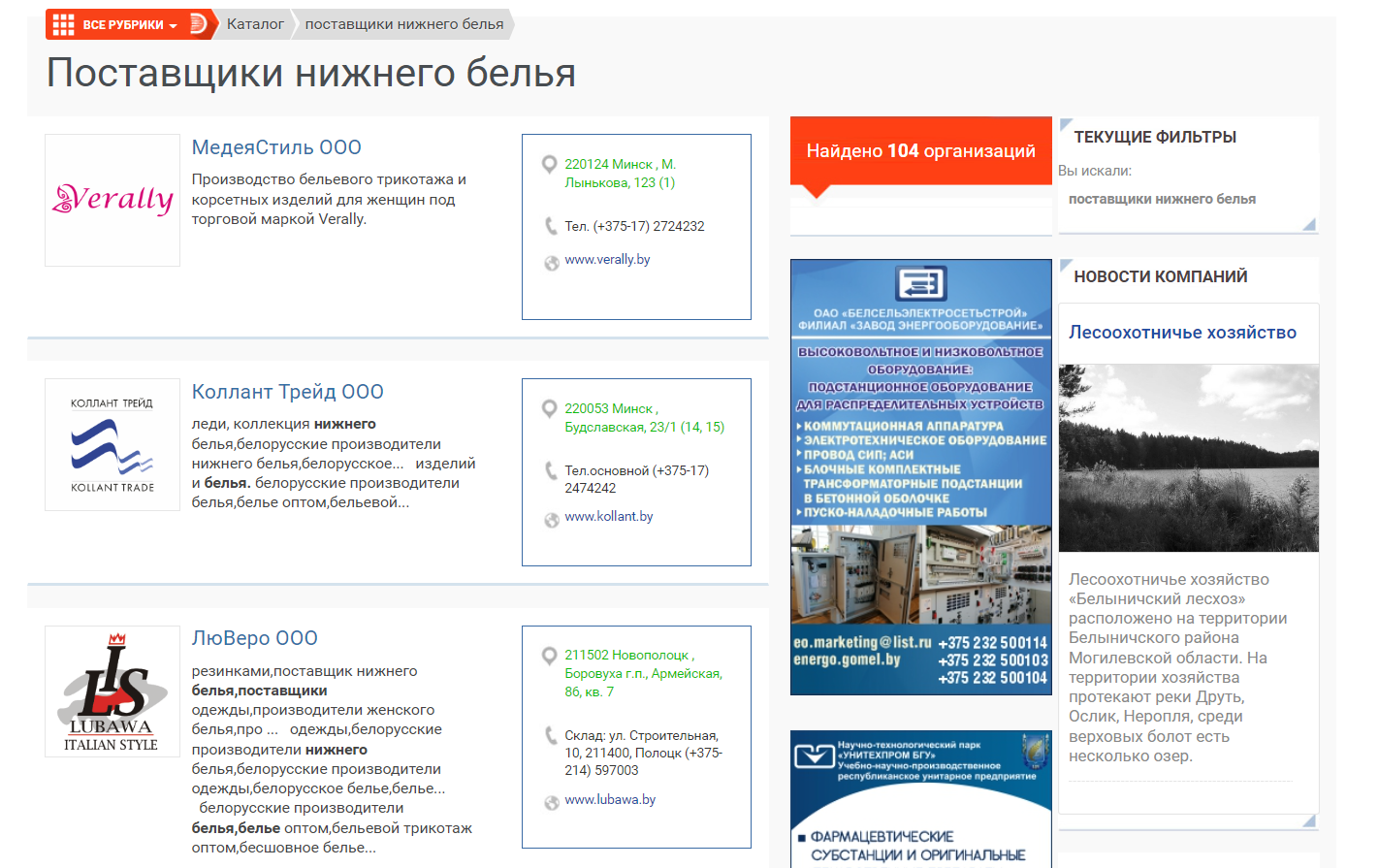The width and height of the screenshot is (1379, 868).
Task: Click the Унитехпром БГУ advertisement banner
Action: pos(921,799)
